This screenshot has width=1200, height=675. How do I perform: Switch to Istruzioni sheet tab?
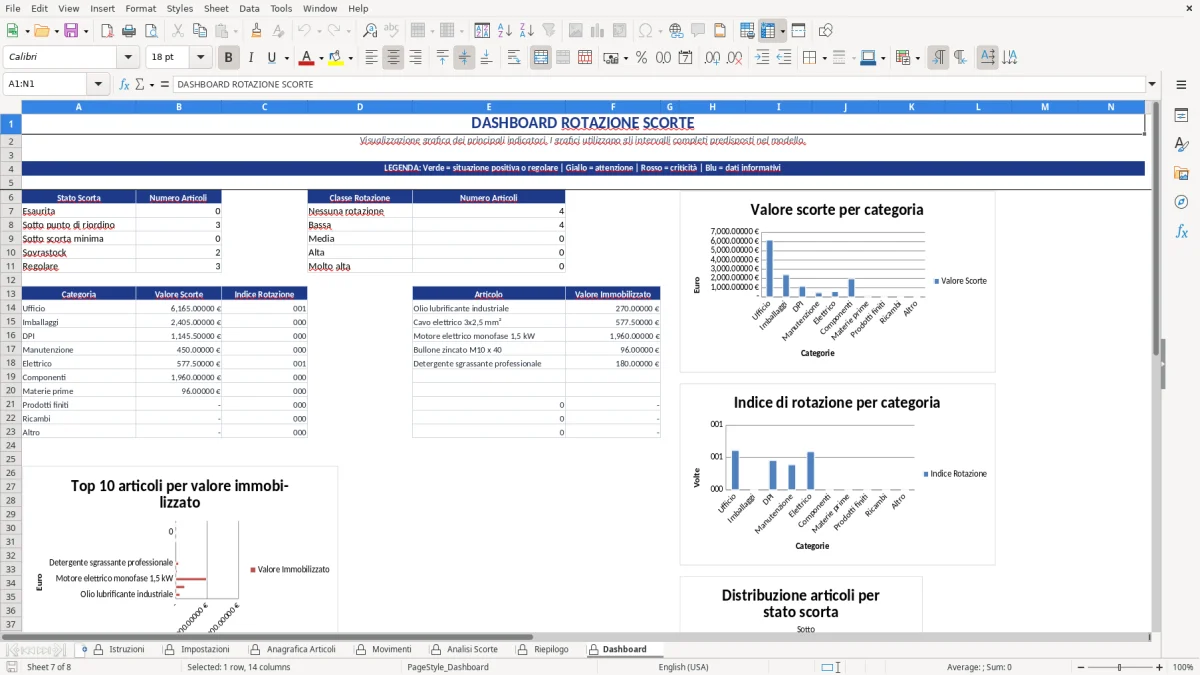[x=126, y=649]
